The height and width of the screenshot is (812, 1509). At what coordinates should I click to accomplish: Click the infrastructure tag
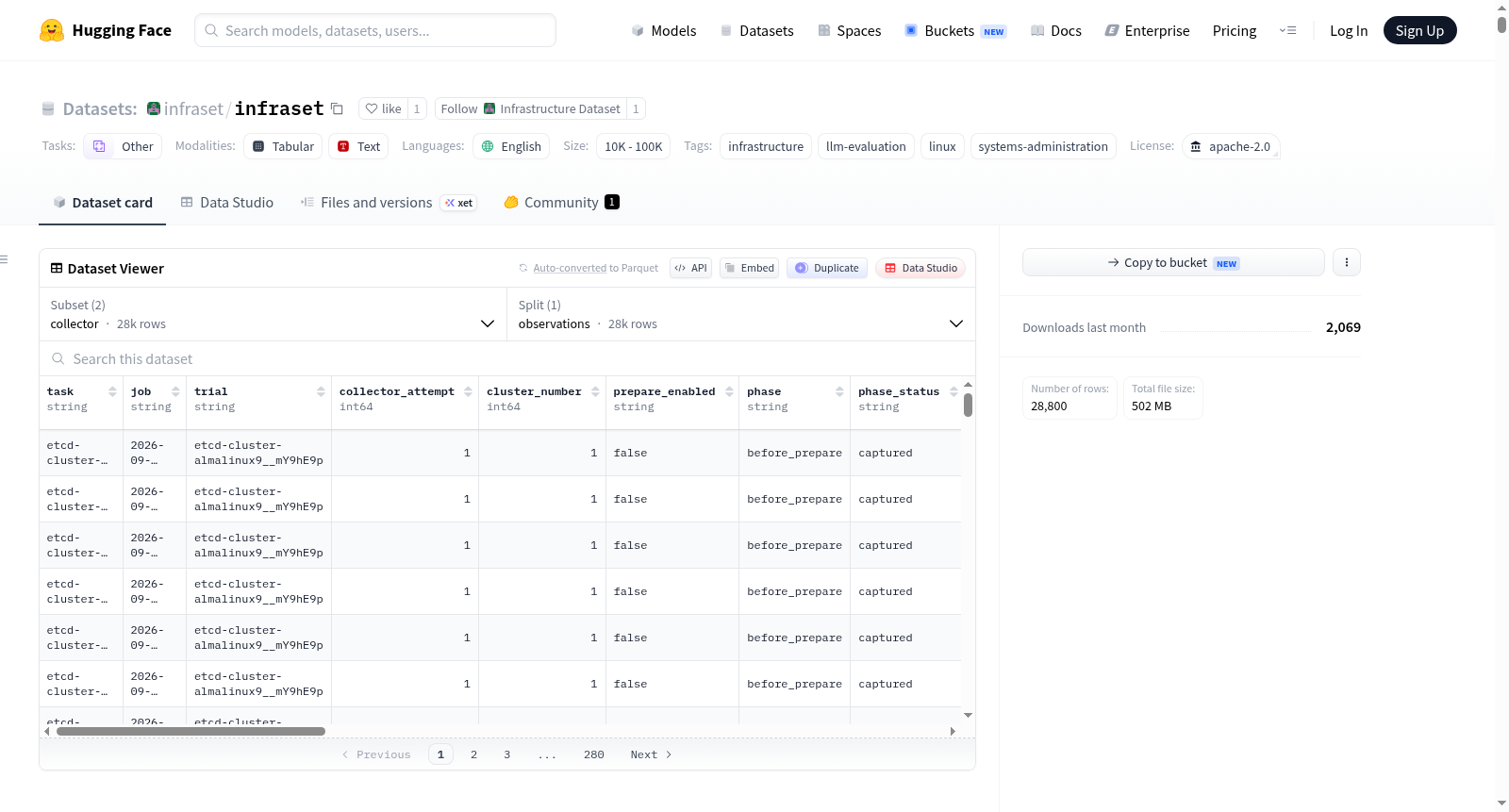click(766, 146)
